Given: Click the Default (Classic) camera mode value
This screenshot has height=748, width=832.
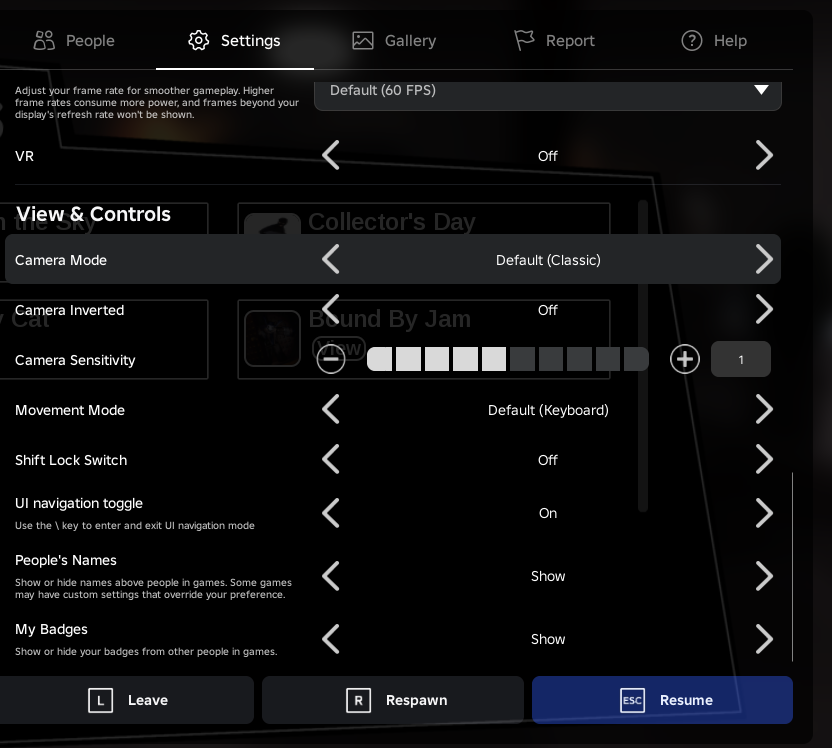Looking at the screenshot, I should [548, 260].
